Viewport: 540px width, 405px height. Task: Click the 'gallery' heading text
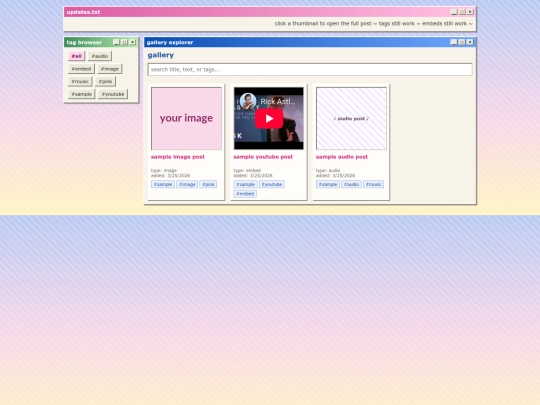click(160, 55)
